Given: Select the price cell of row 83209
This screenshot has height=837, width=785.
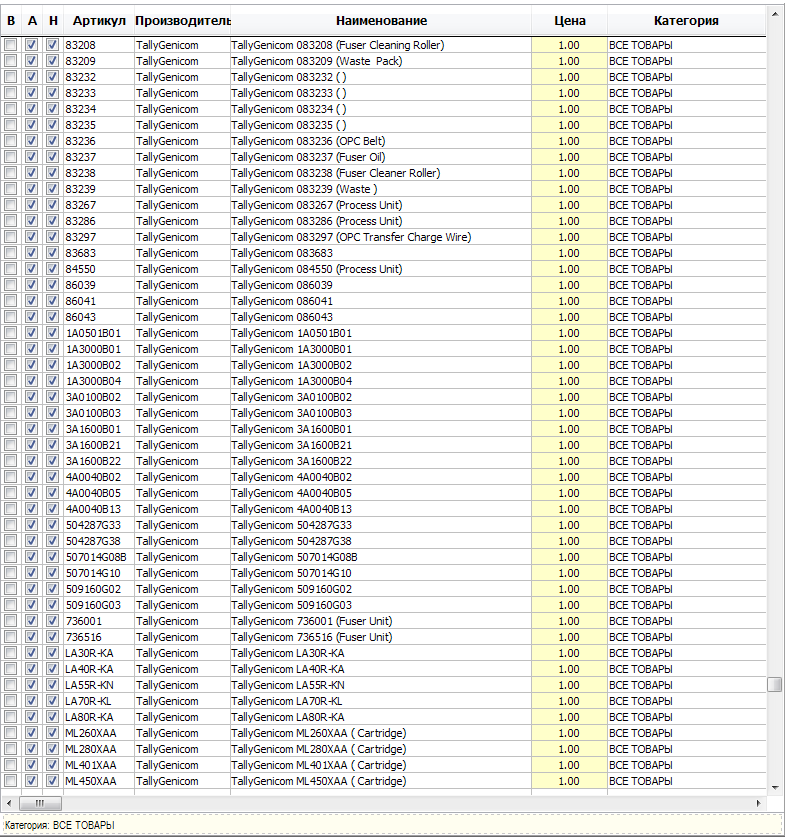Looking at the screenshot, I should [569, 61].
